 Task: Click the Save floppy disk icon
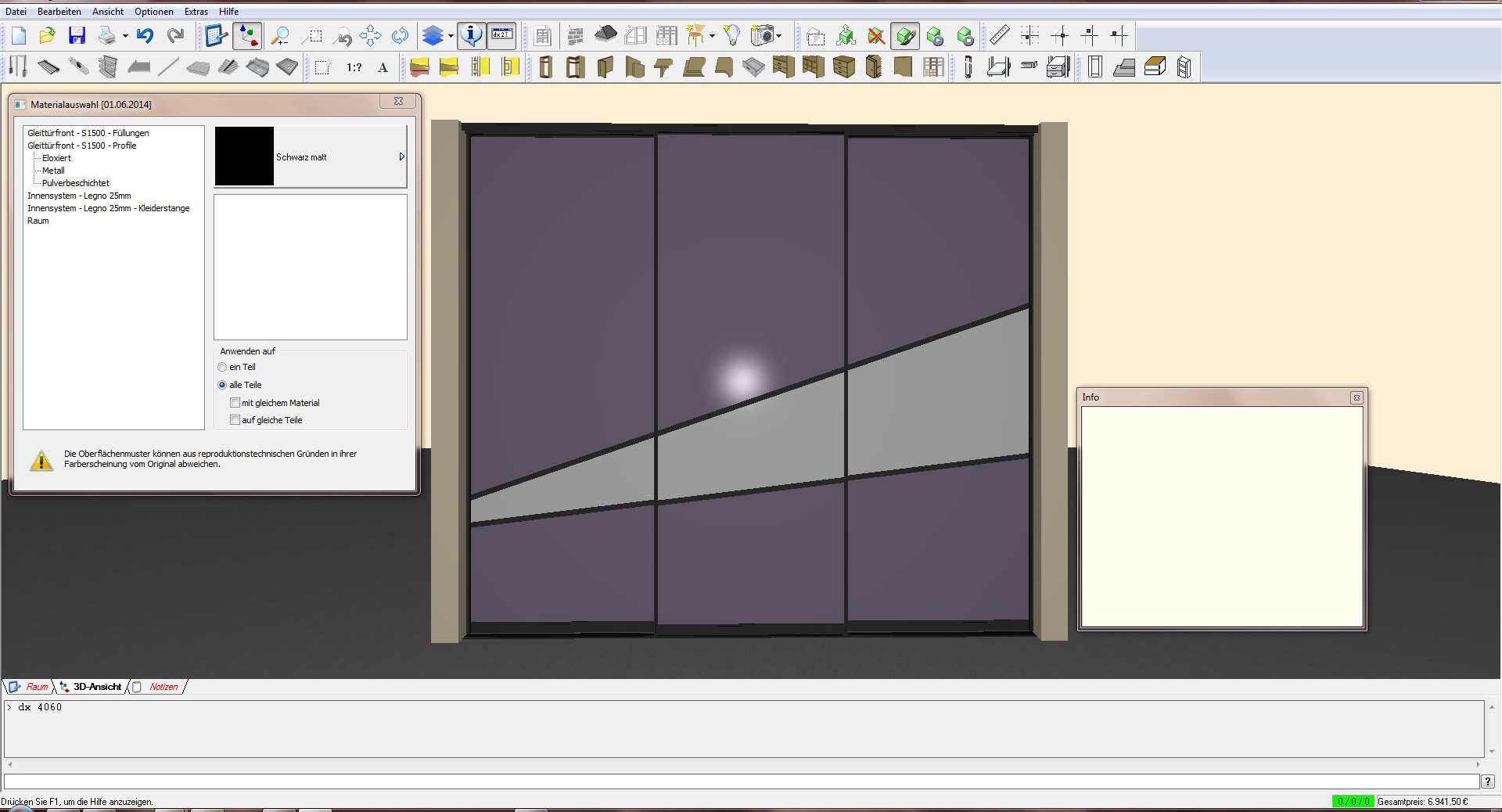click(77, 36)
